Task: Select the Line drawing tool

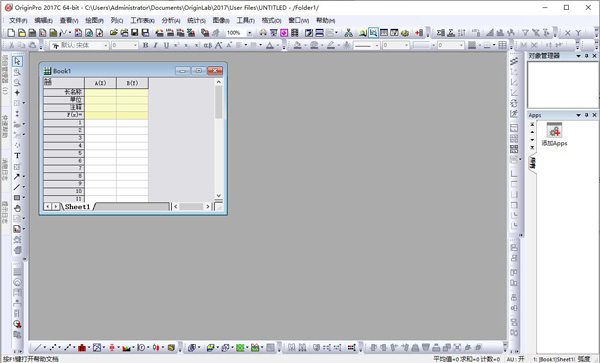Action: [16, 187]
